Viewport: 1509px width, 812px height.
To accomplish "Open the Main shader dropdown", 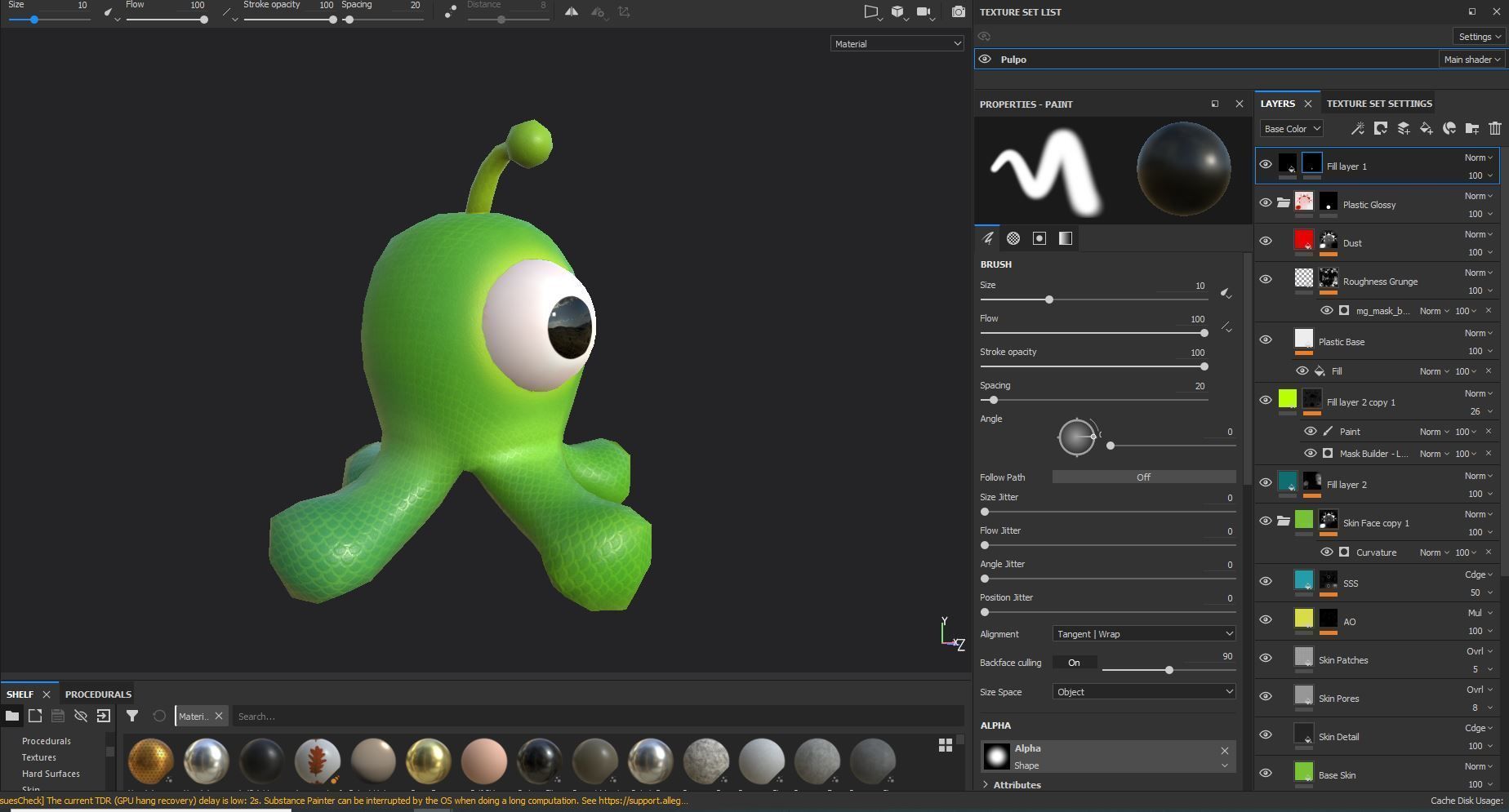I will tap(1471, 60).
